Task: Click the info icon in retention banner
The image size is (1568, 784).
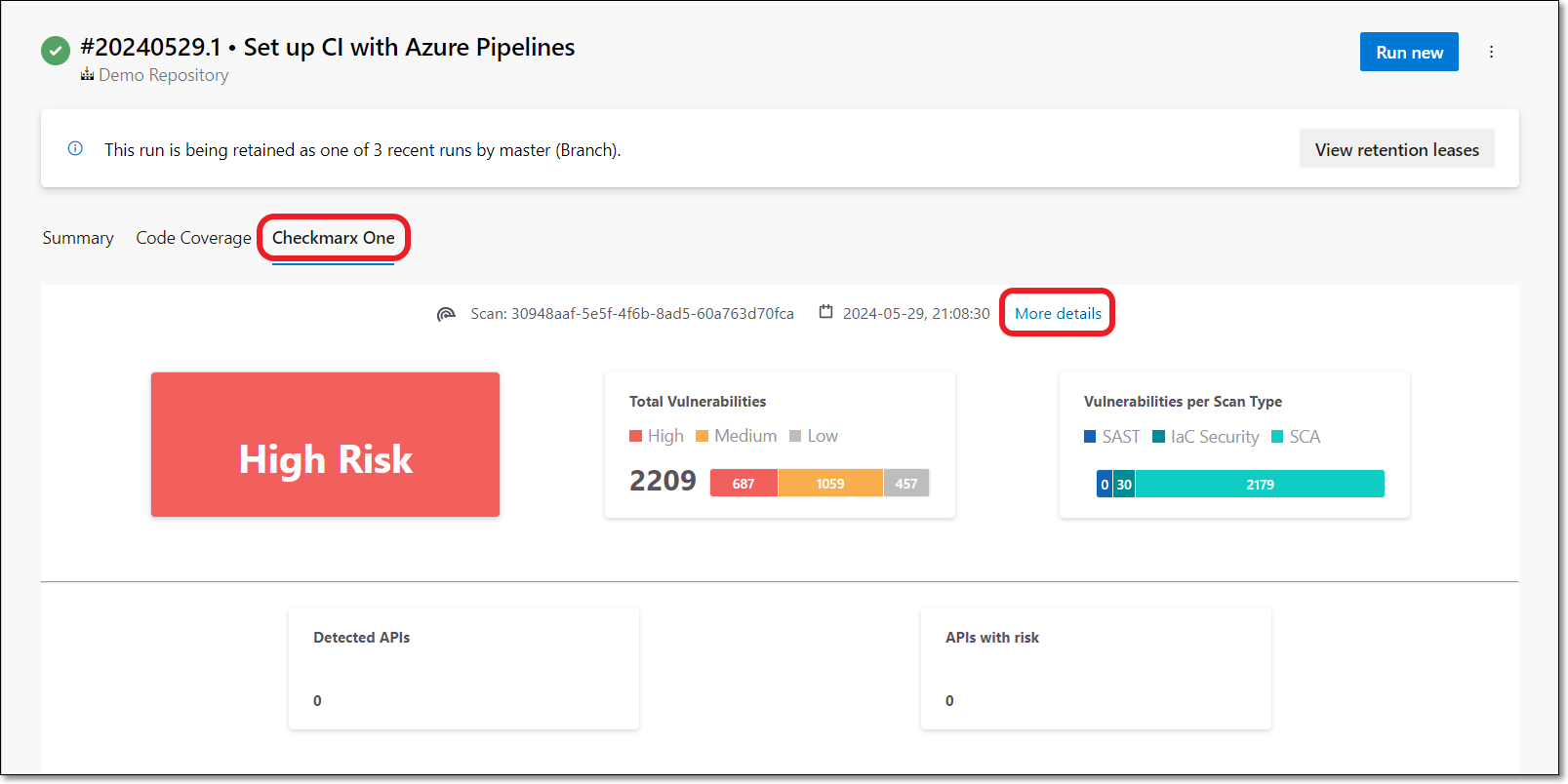Action: 75,148
